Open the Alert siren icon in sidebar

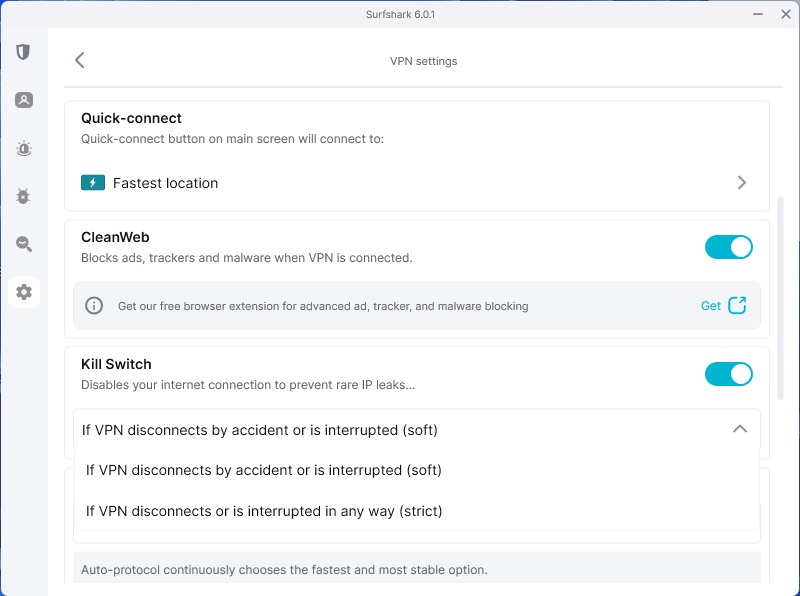pos(23,148)
